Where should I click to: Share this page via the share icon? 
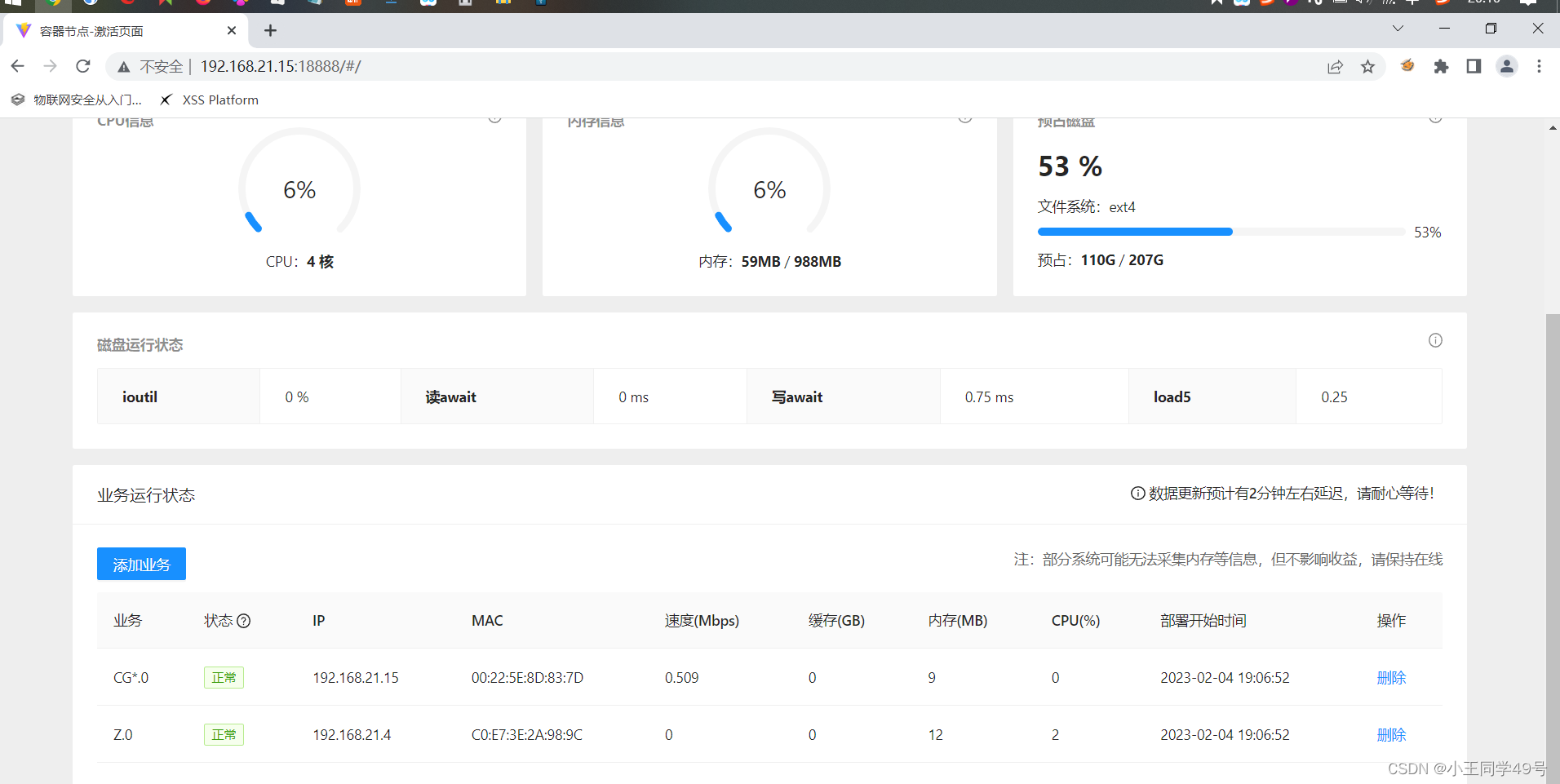(x=1335, y=67)
